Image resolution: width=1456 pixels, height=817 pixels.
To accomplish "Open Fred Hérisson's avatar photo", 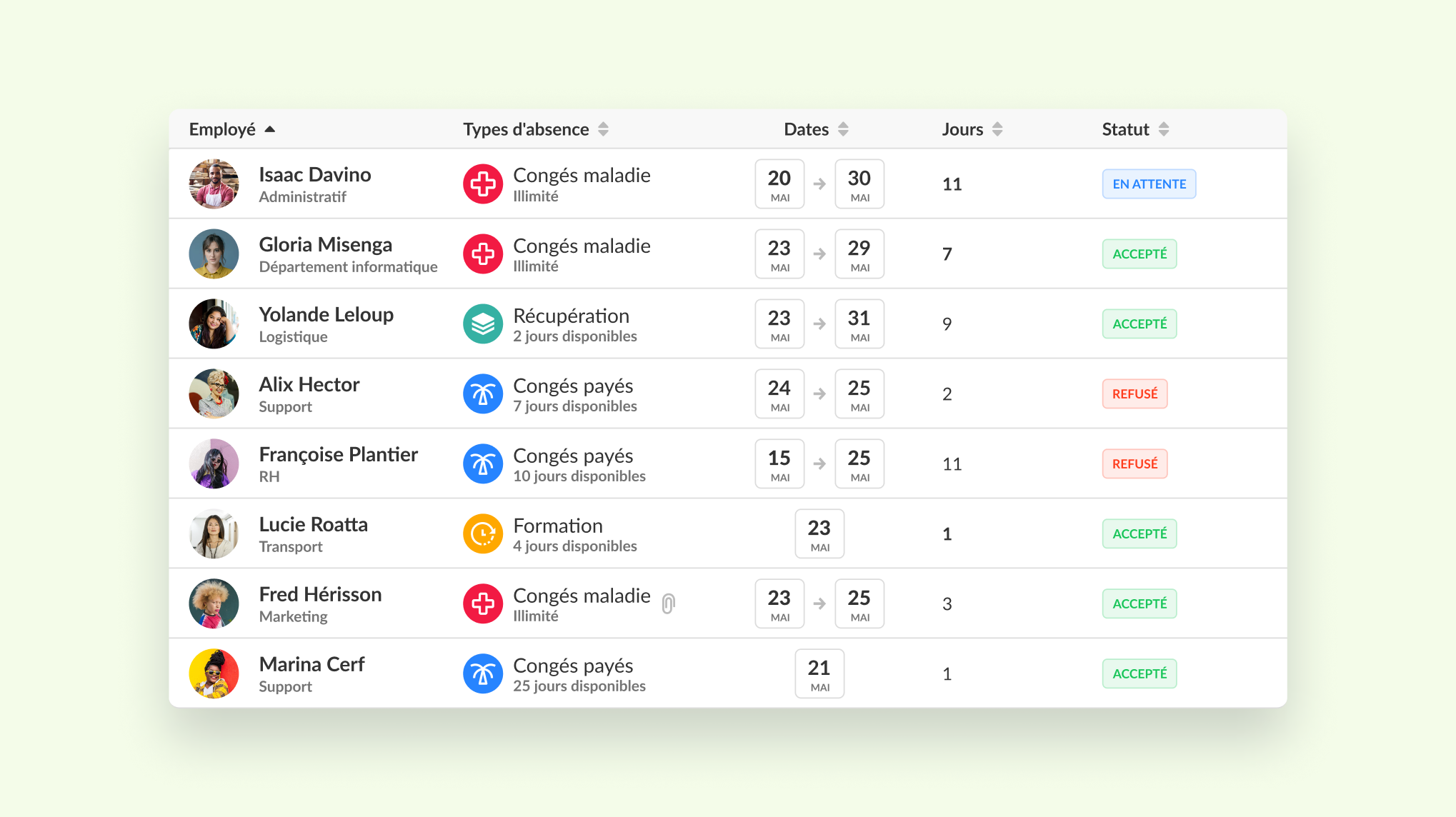I will [x=214, y=604].
